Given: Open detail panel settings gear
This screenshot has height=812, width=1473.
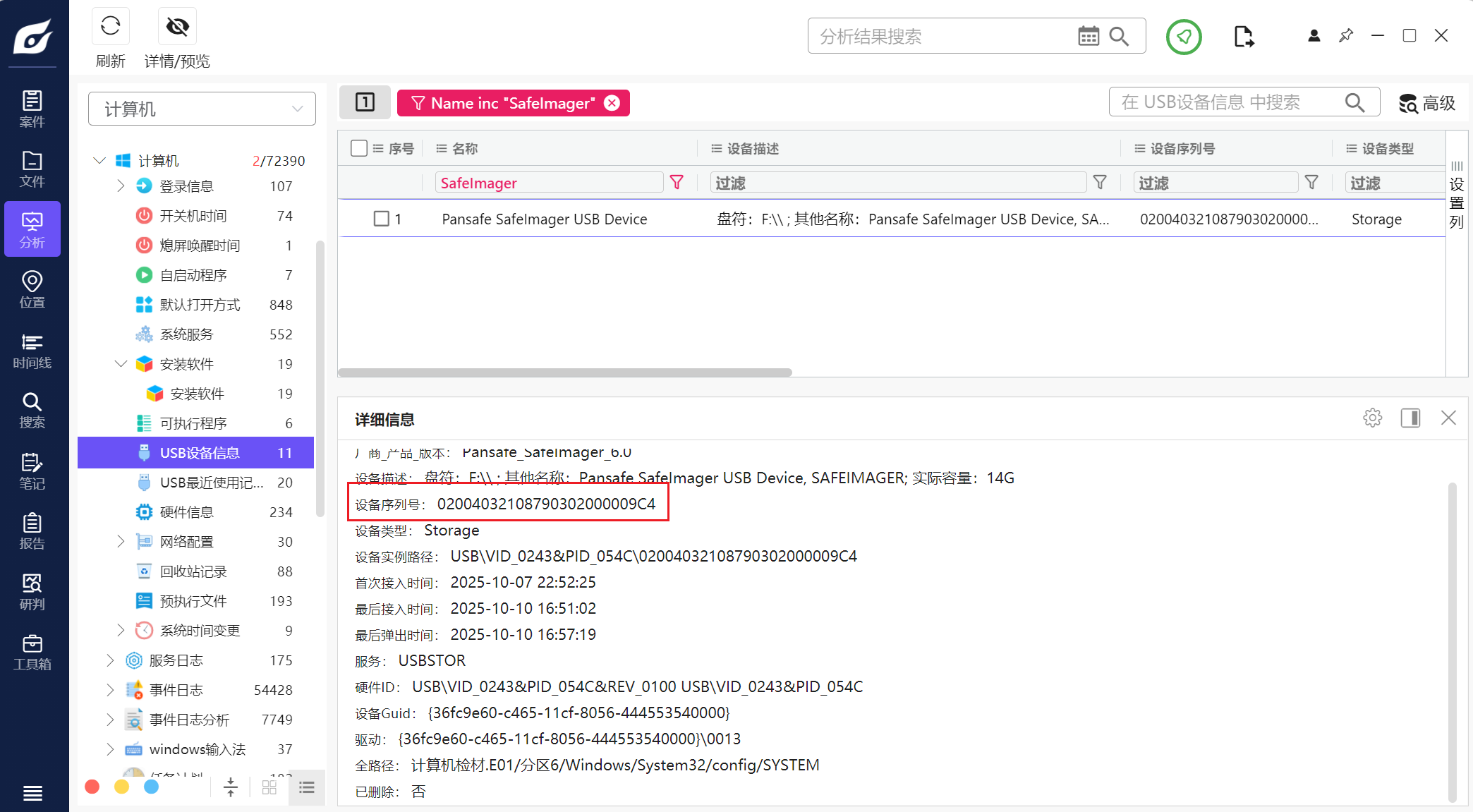Looking at the screenshot, I should [1372, 418].
